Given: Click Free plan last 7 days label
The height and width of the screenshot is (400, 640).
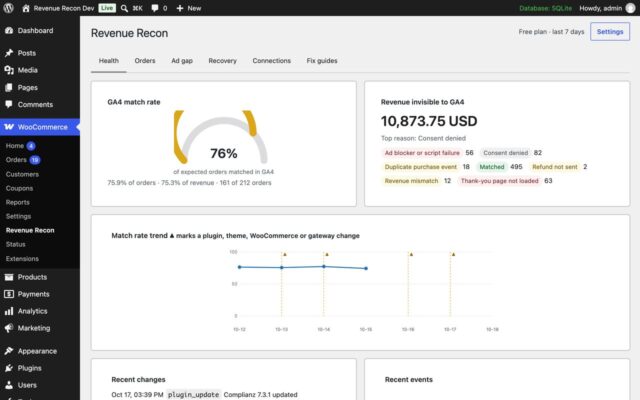Looking at the screenshot, I should 551,32.
